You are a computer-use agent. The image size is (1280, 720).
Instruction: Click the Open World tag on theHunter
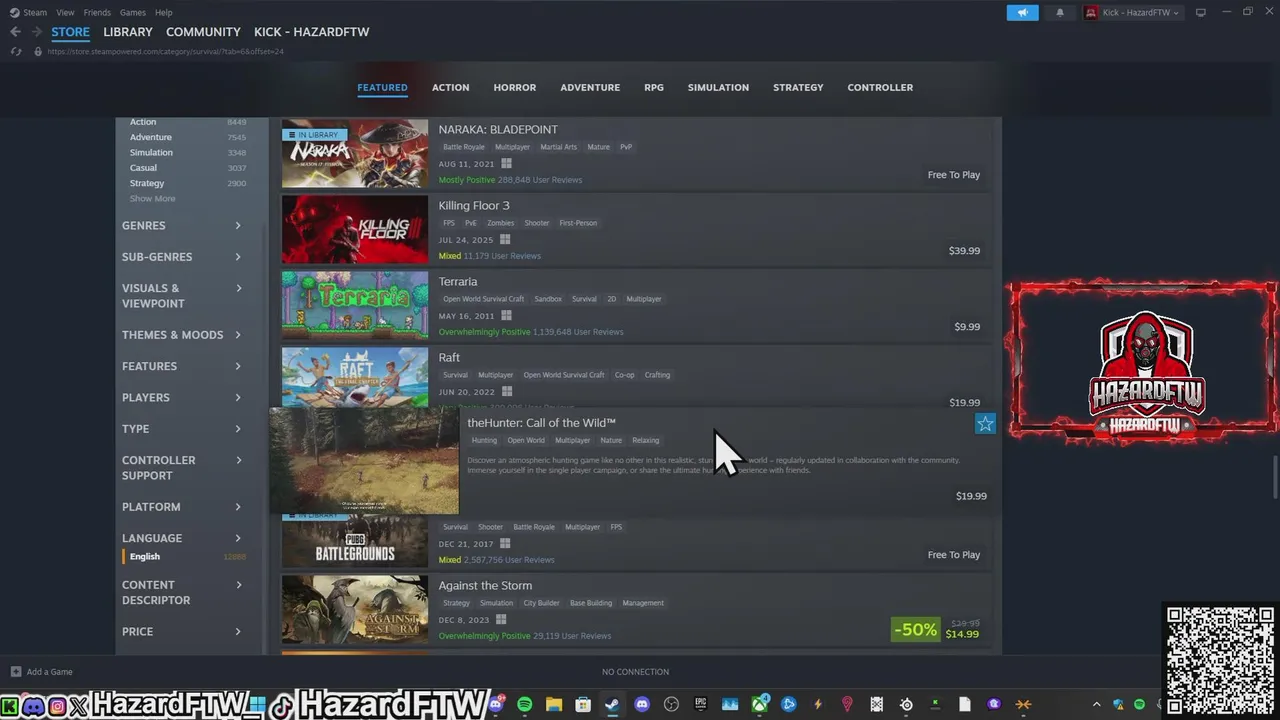[526, 440]
